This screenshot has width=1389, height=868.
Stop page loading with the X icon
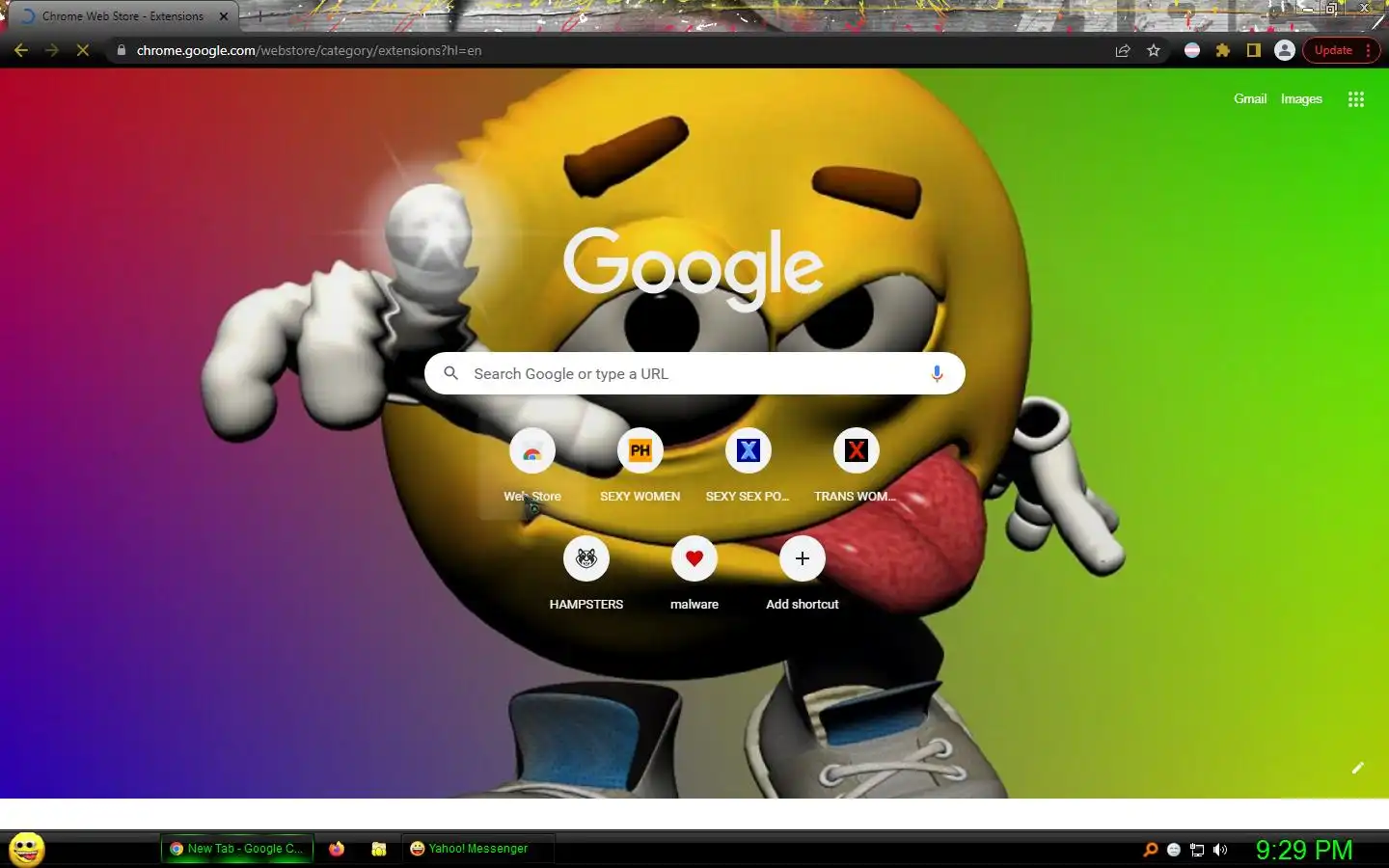click(83, 50)
